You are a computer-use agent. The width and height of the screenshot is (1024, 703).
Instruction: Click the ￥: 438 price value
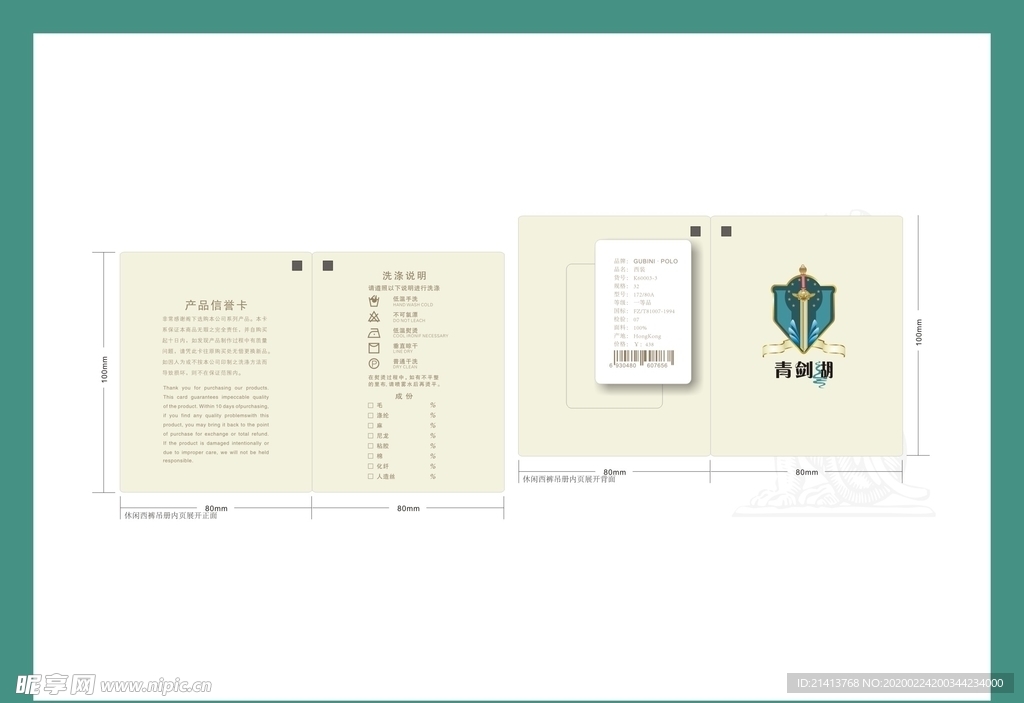point(643,344)
